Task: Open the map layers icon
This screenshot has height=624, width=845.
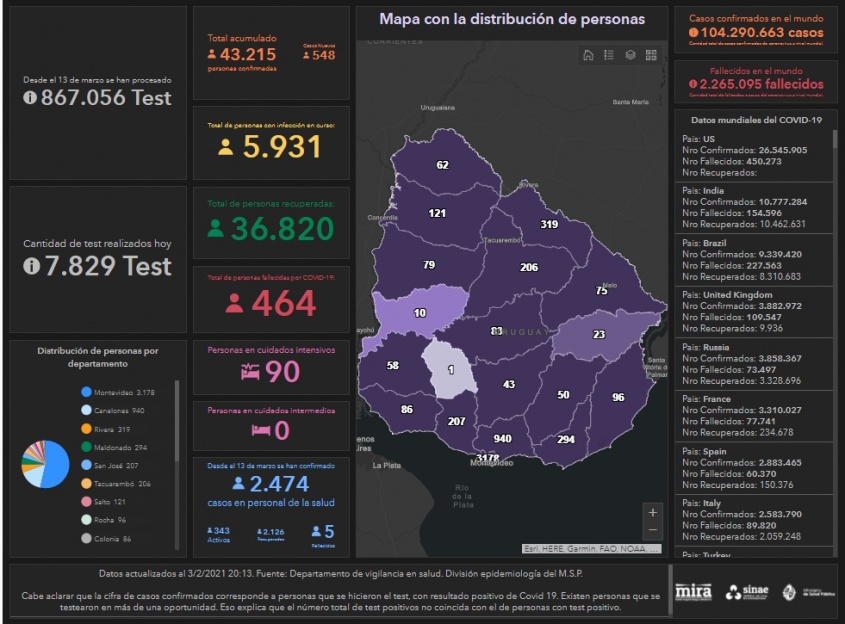Action: click(x=630, y=55)
